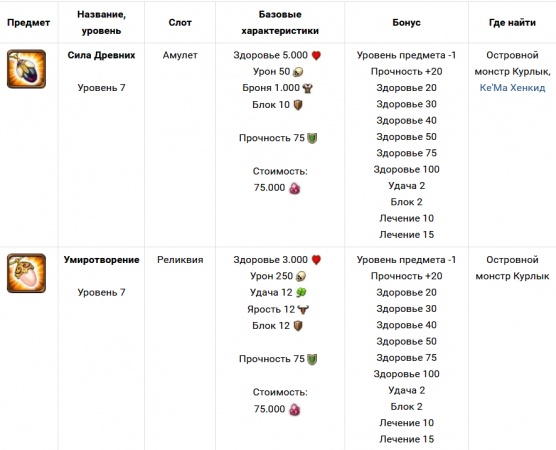
Task: Click the pink gem icon by second 75.000 cost
Action: tap(295, 410)
